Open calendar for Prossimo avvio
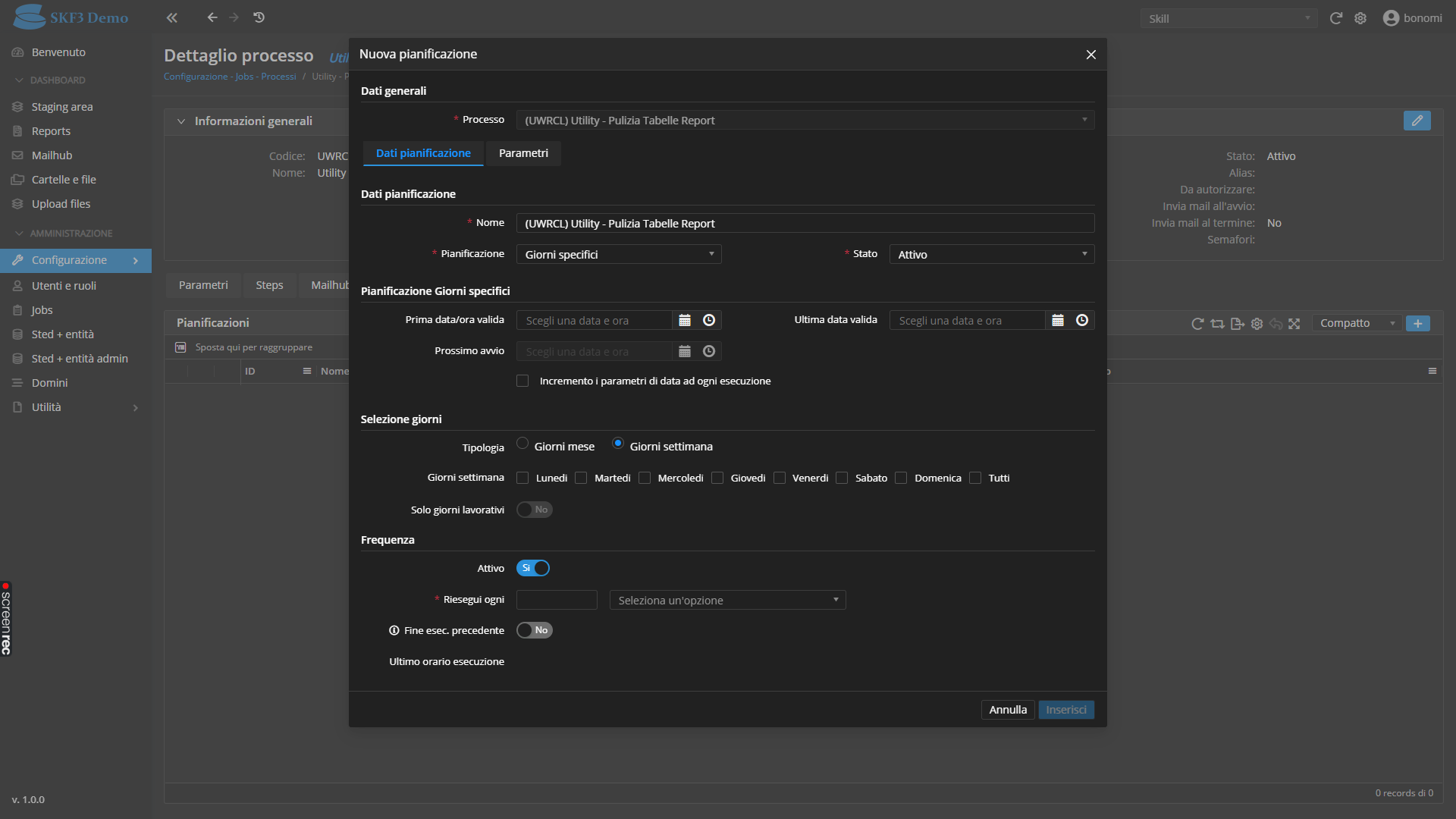 coord(685,351)
